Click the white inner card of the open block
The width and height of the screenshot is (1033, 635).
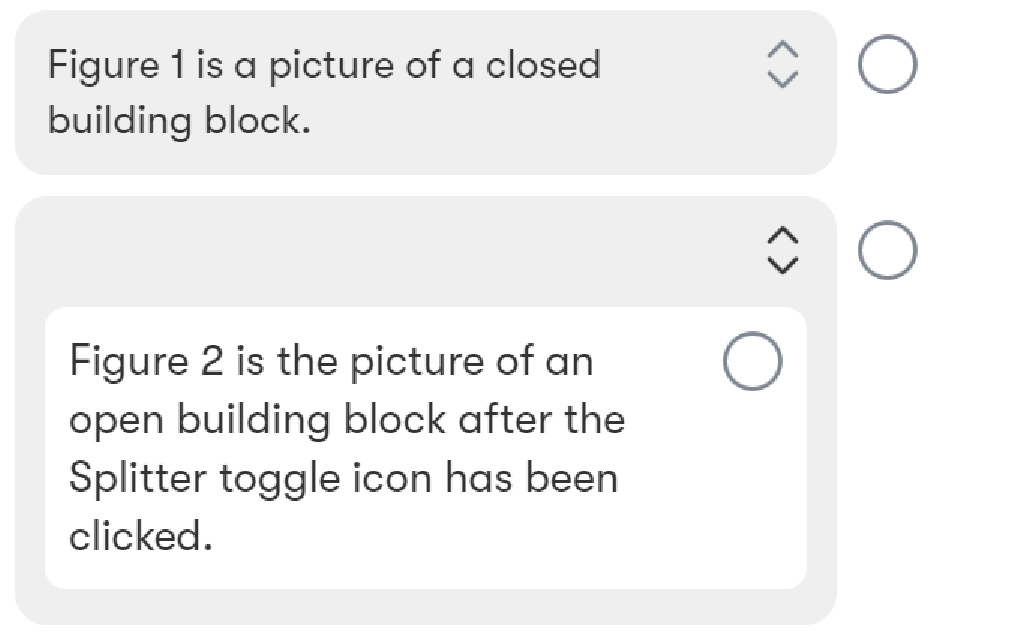pos(426,448)
